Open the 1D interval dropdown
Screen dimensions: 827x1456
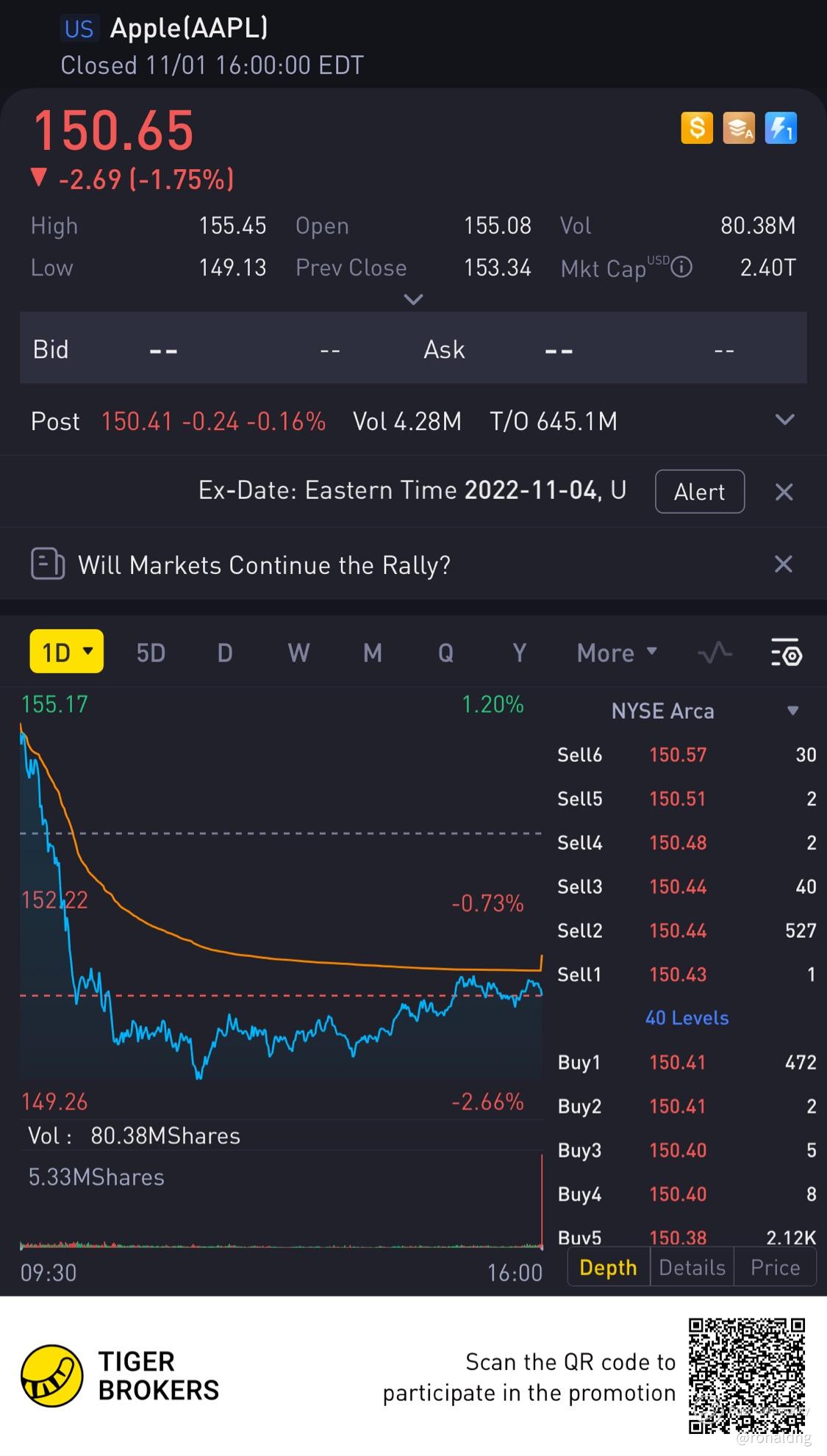67,652
